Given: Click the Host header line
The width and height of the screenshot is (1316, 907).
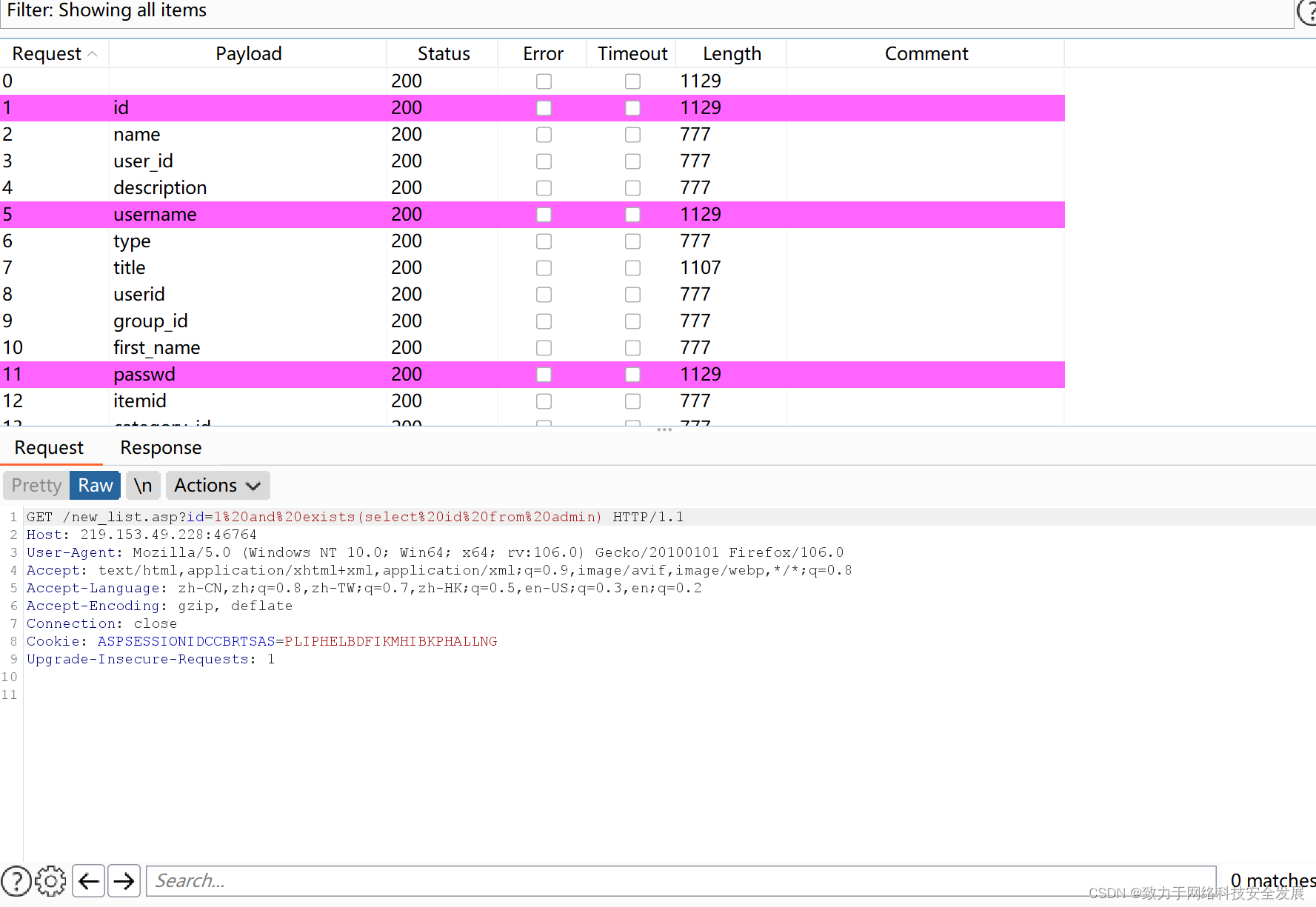Looking at the screenshot, I should pos(141,535).
